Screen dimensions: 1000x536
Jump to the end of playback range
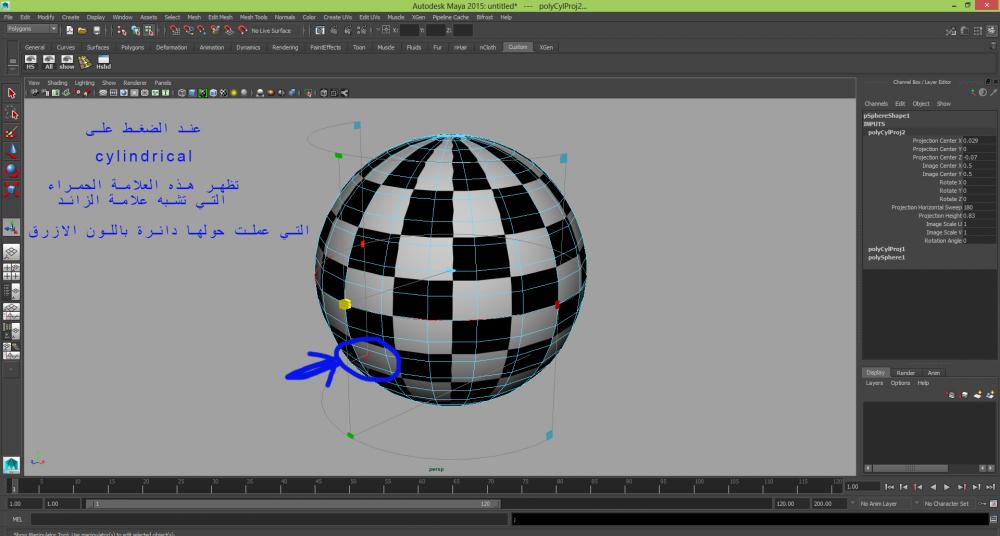(x=989, y=487)
